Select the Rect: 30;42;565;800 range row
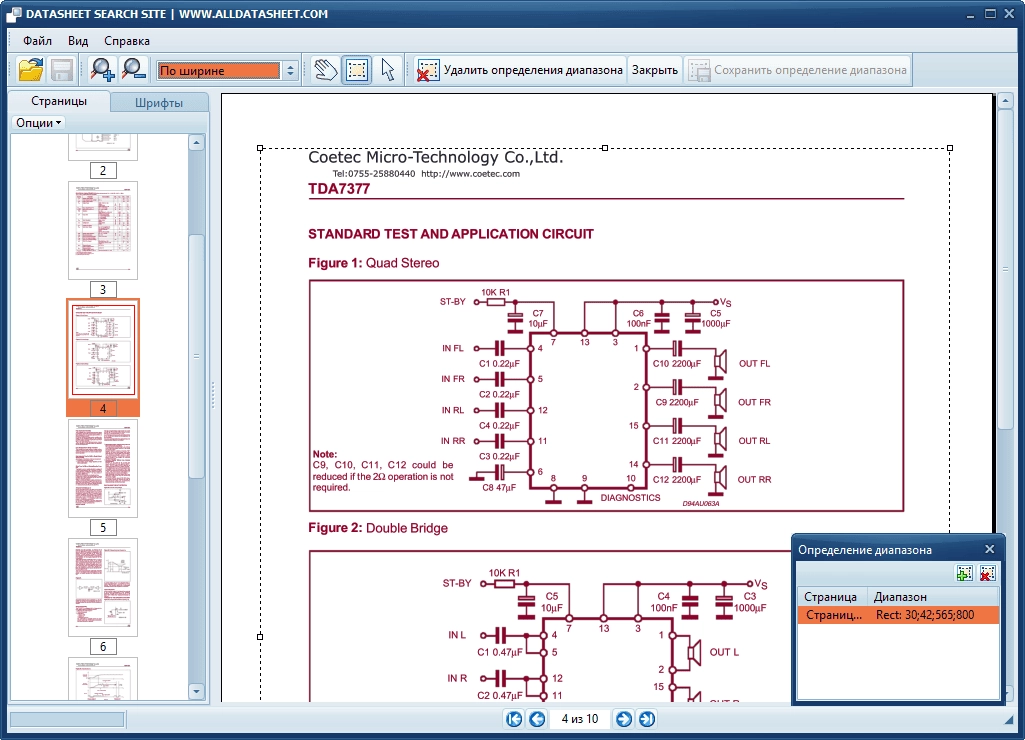This screenshot has height=740, width=1025. coord(898,615)
